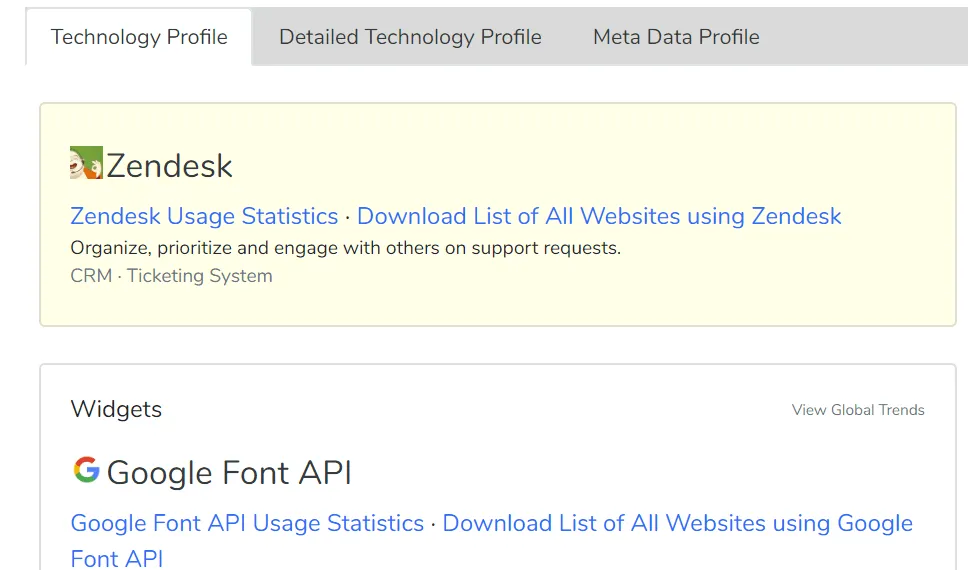Click the Ticketing System category label
This screenshot has height=570, width=968.
click(x=199, y=275)
